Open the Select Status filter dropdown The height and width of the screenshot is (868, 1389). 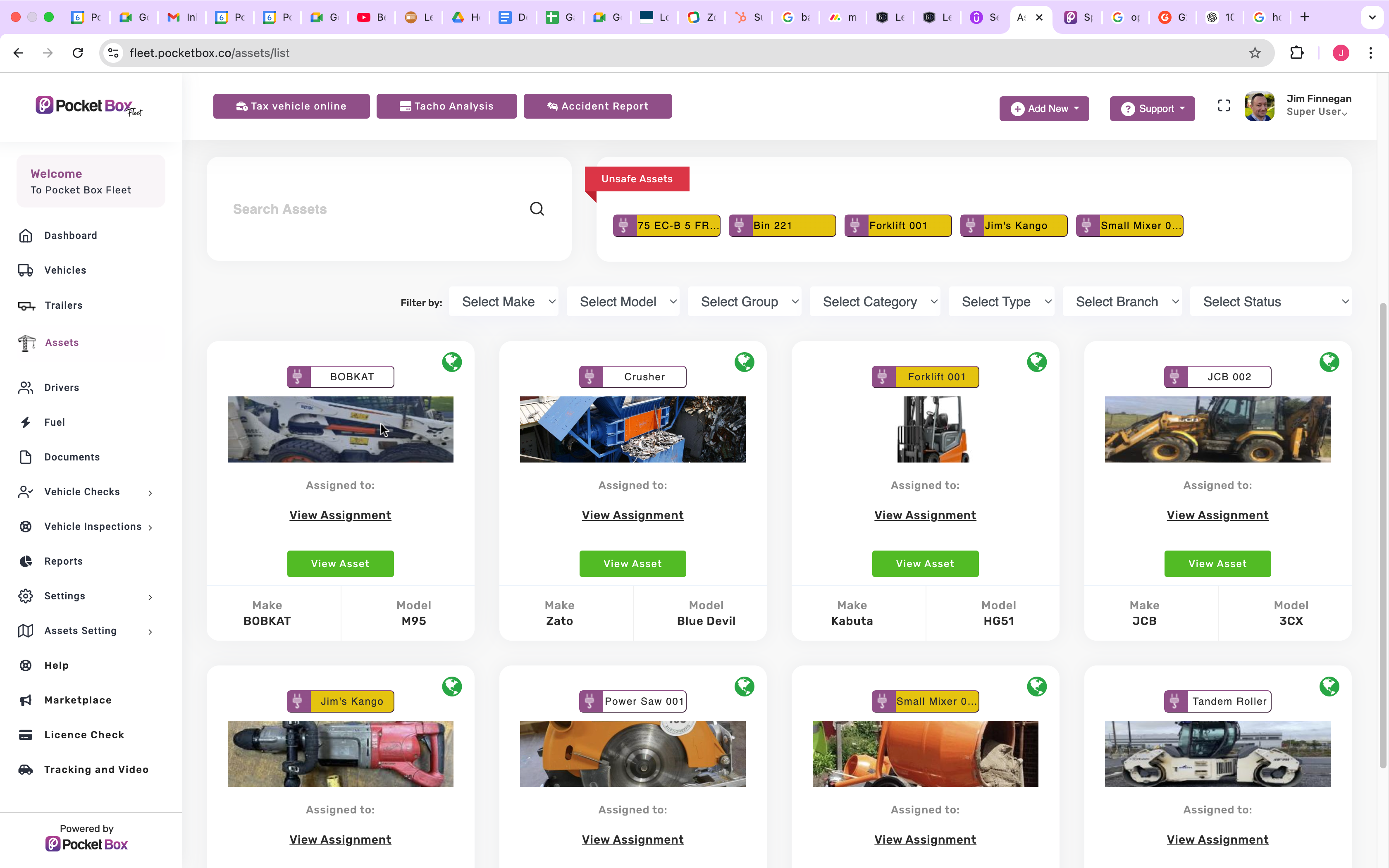[x=1270, y=302]
